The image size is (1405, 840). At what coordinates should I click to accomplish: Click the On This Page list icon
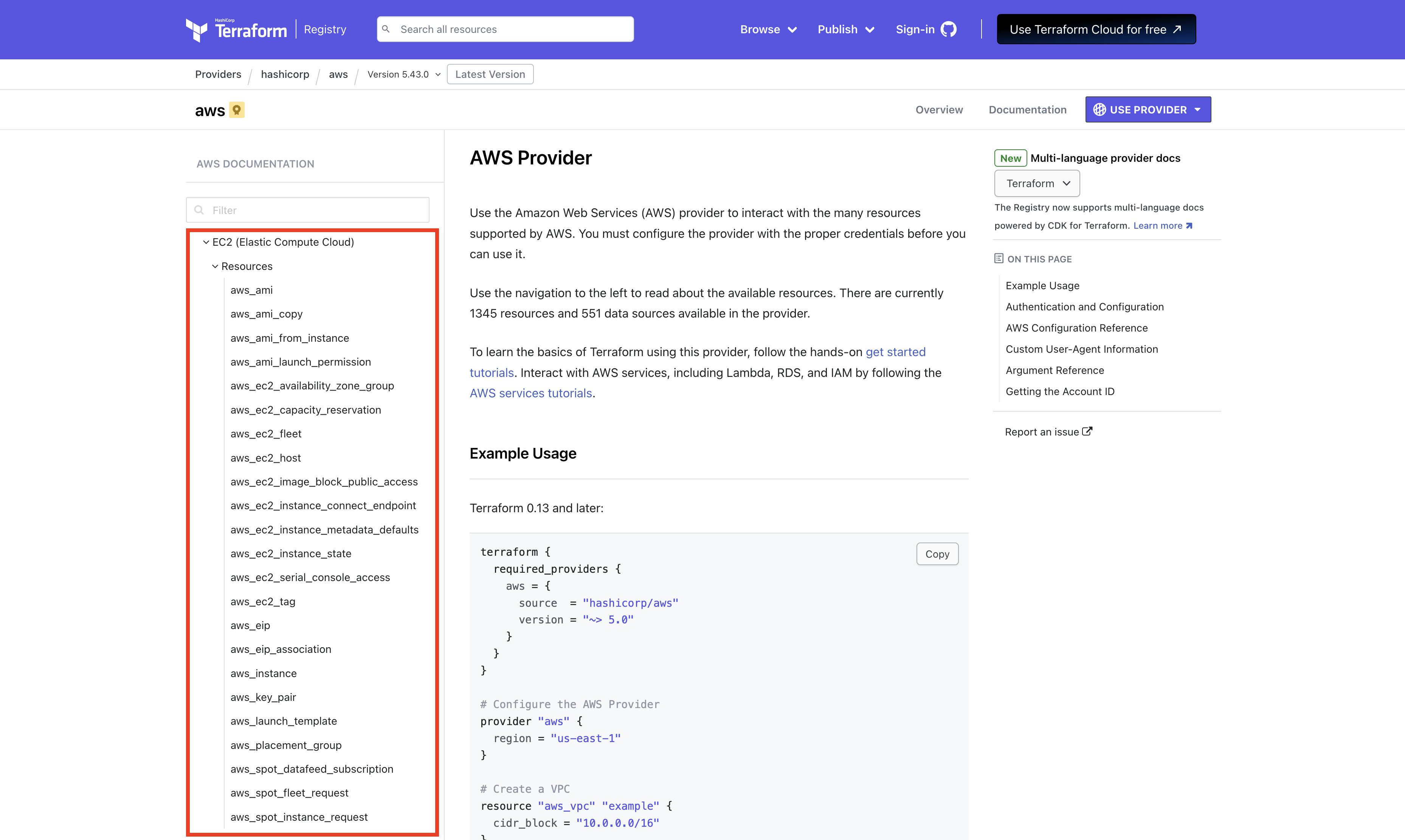coord(999,259)
